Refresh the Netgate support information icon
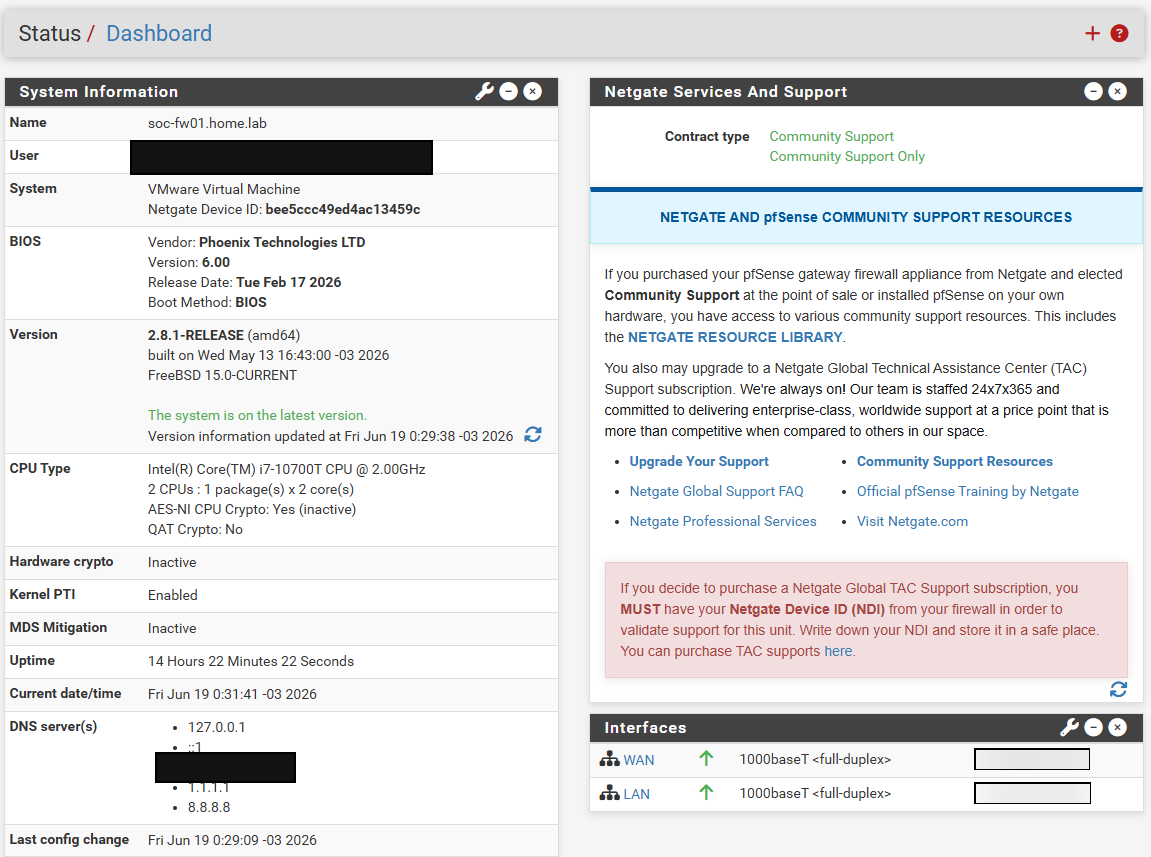This screenshot has height=857, width=1151. point(1118,689)
